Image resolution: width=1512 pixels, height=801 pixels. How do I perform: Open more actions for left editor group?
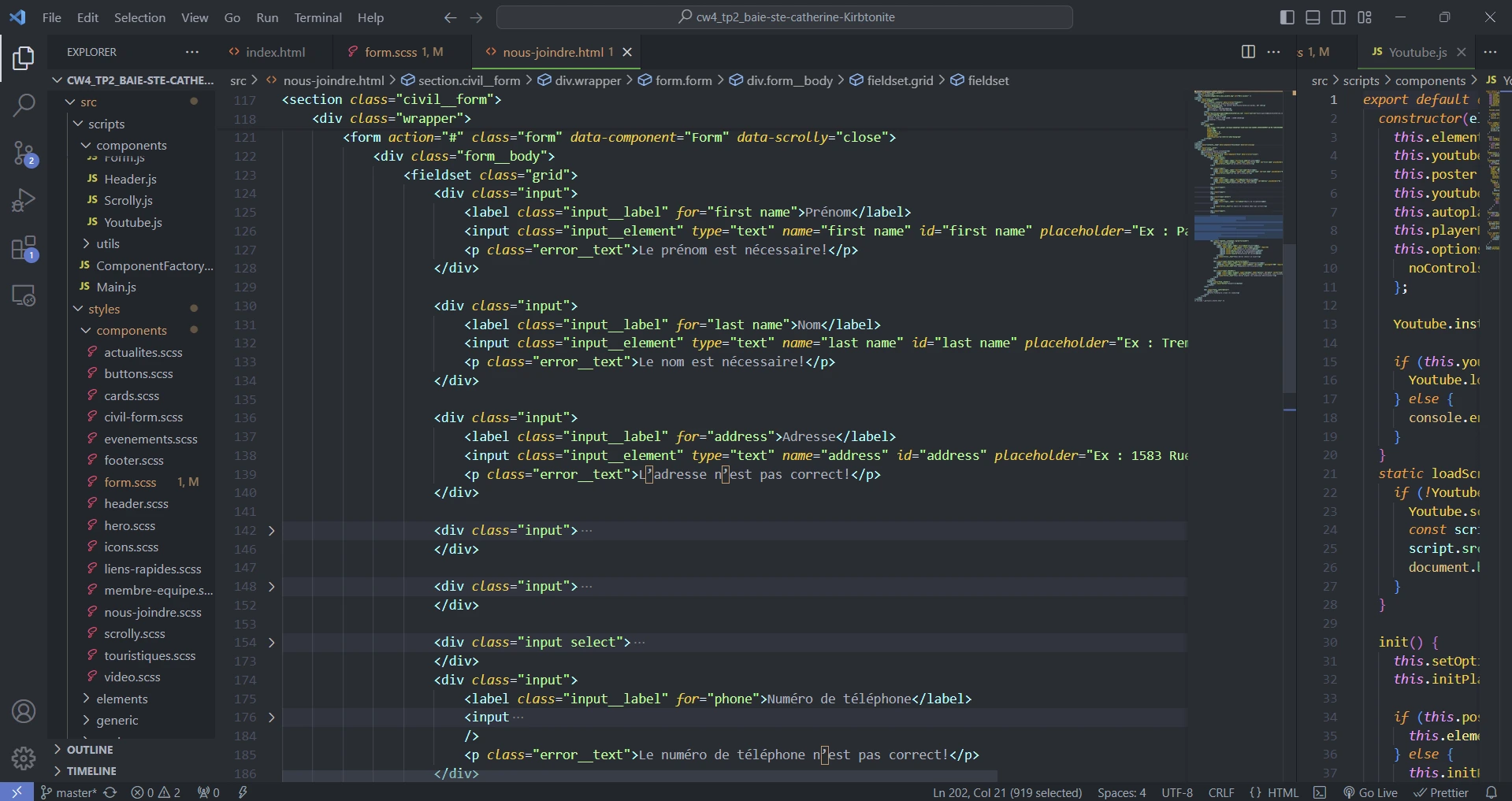(x=1274, y=52)
